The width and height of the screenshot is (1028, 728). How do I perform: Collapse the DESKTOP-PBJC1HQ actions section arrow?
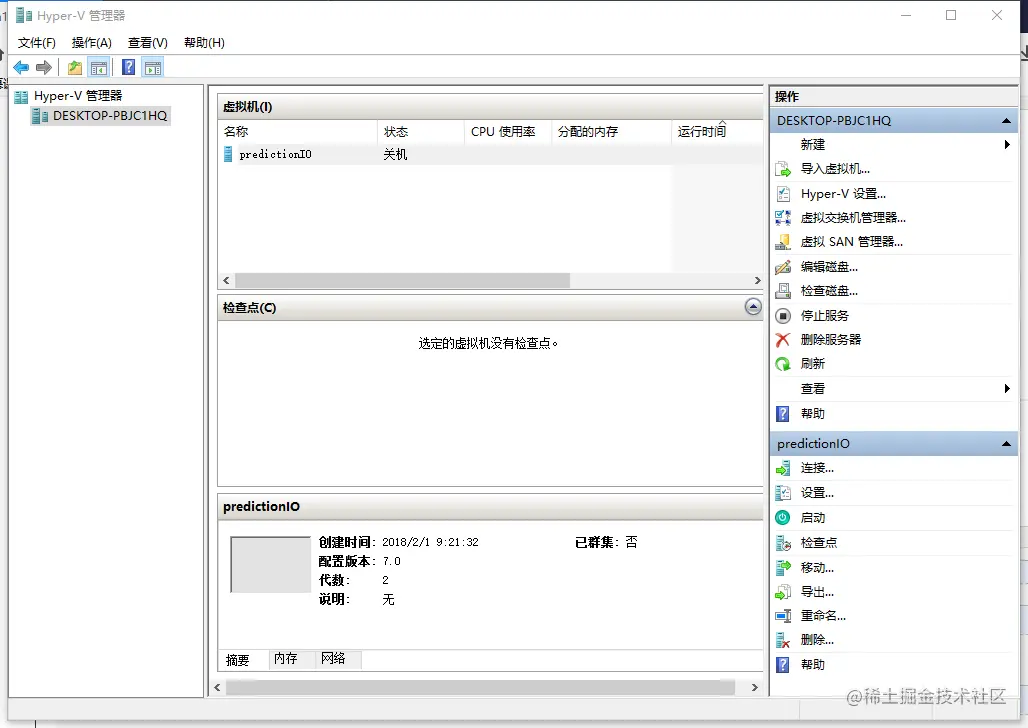[x=1006, y=121]
